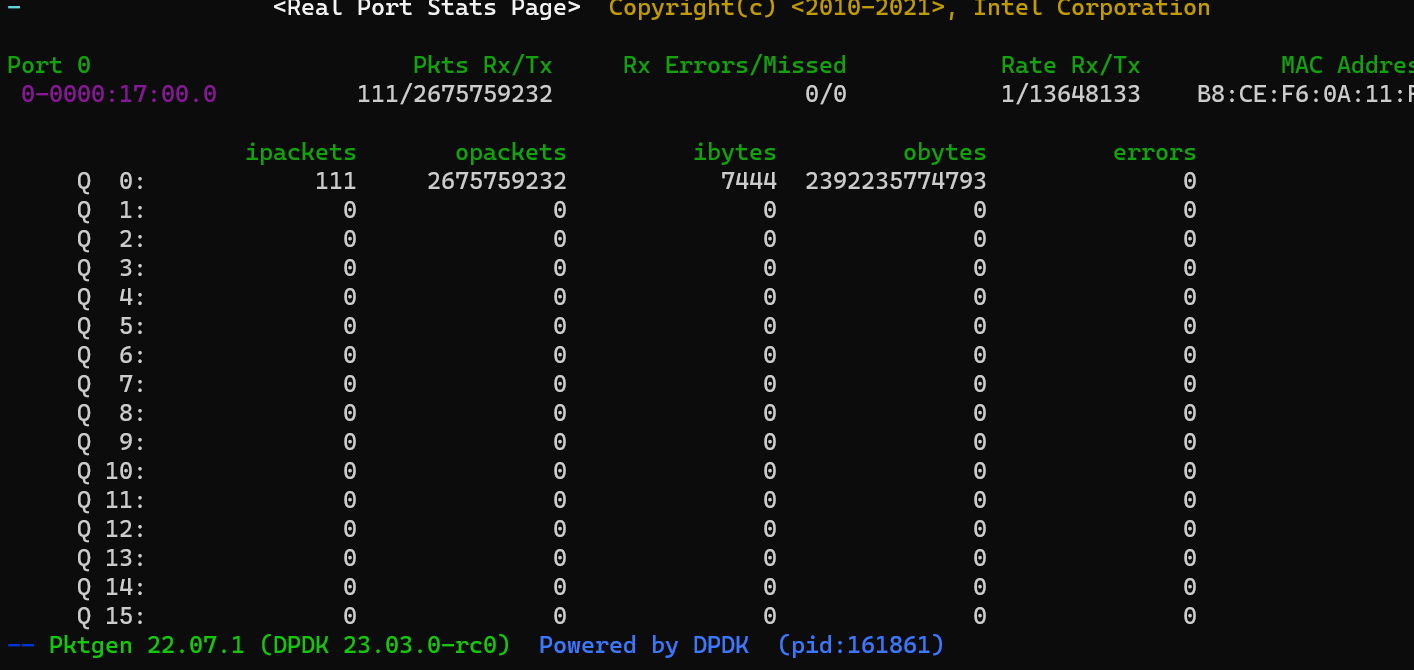This screenshot has height=670, width=1414.
Task: Click the Rx Errors/Missed column header
Action: pos(734,65)
